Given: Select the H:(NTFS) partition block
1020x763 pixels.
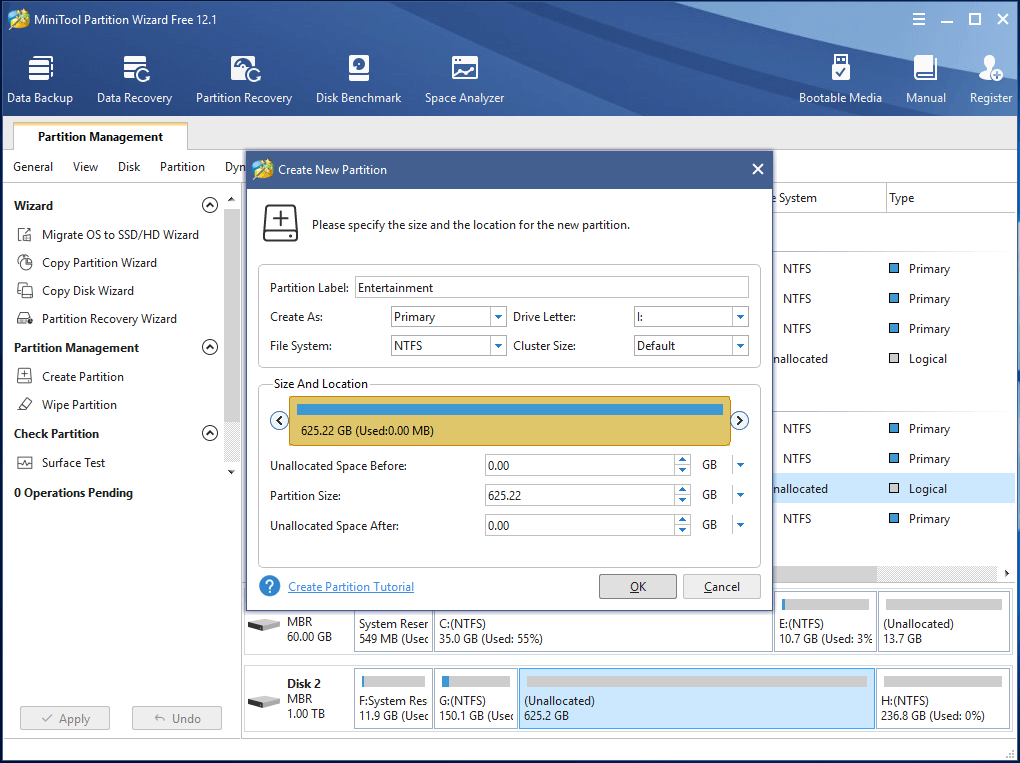Looking at the screenshot, I should pos(943,699).
